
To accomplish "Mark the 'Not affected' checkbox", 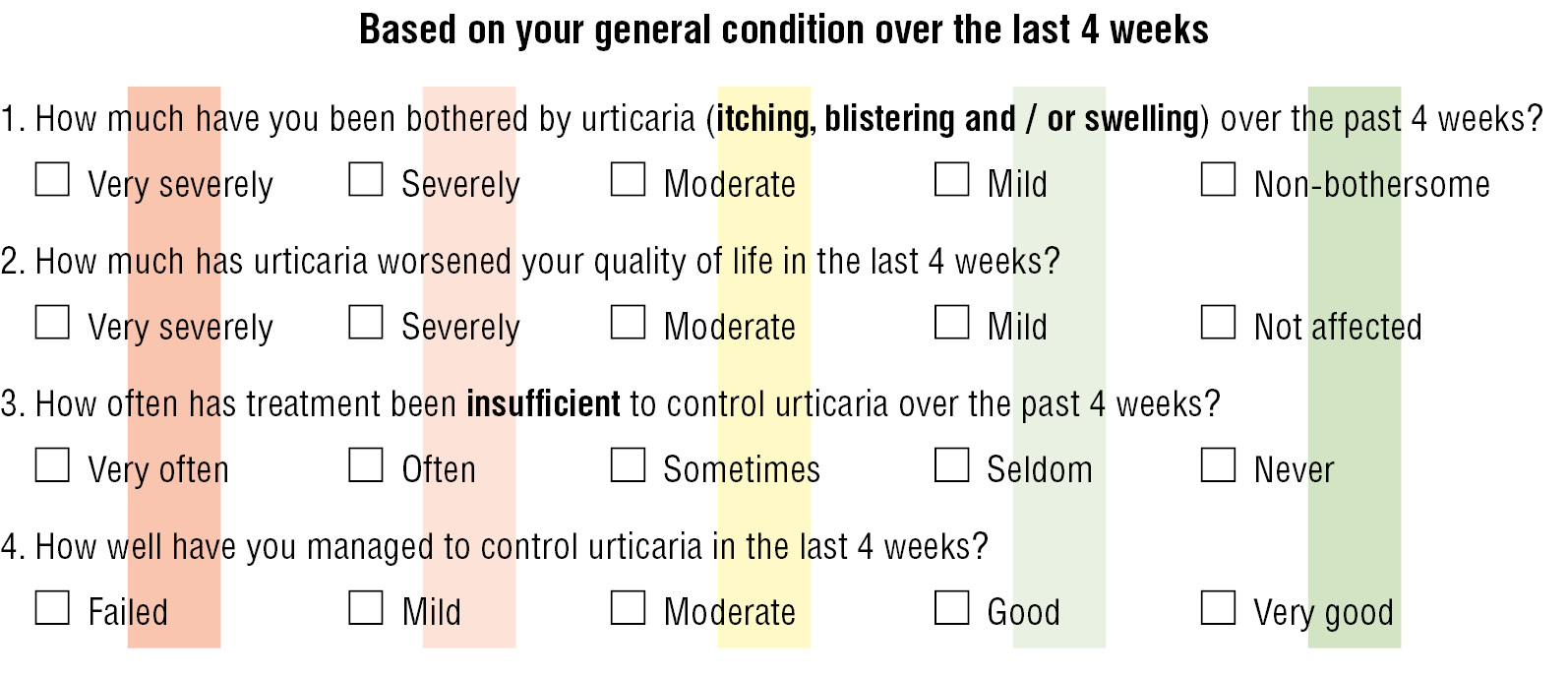I will 1218,323.
